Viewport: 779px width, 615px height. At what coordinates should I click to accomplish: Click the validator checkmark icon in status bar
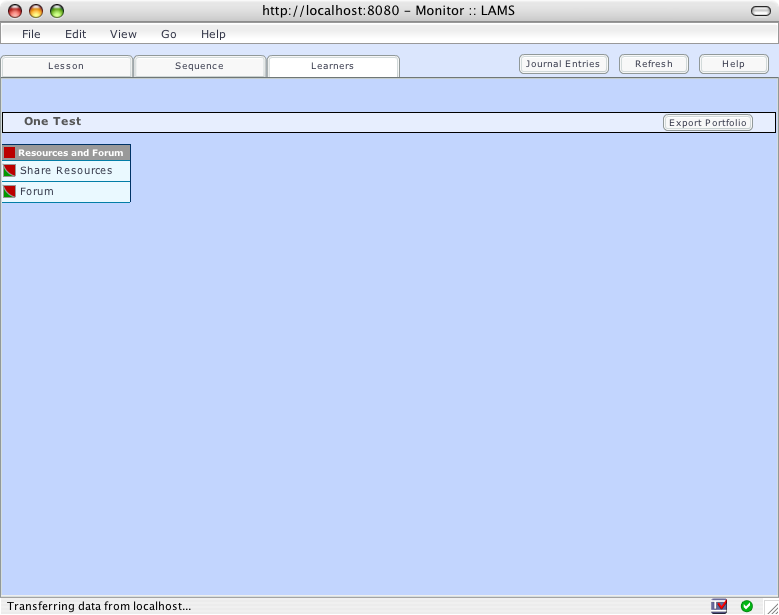point(719,605)
